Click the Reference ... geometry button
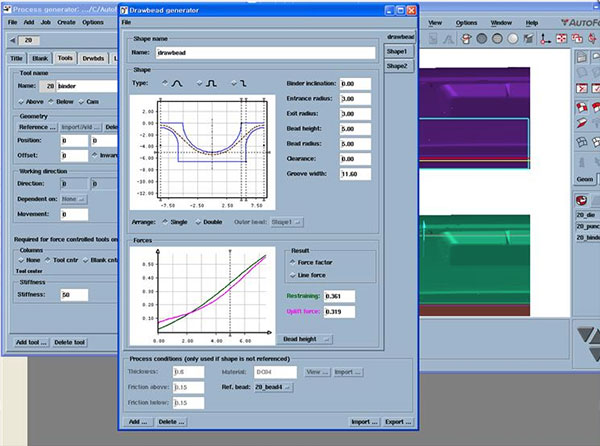The width and height of the screenshot is (600, 446). (38, 127)
